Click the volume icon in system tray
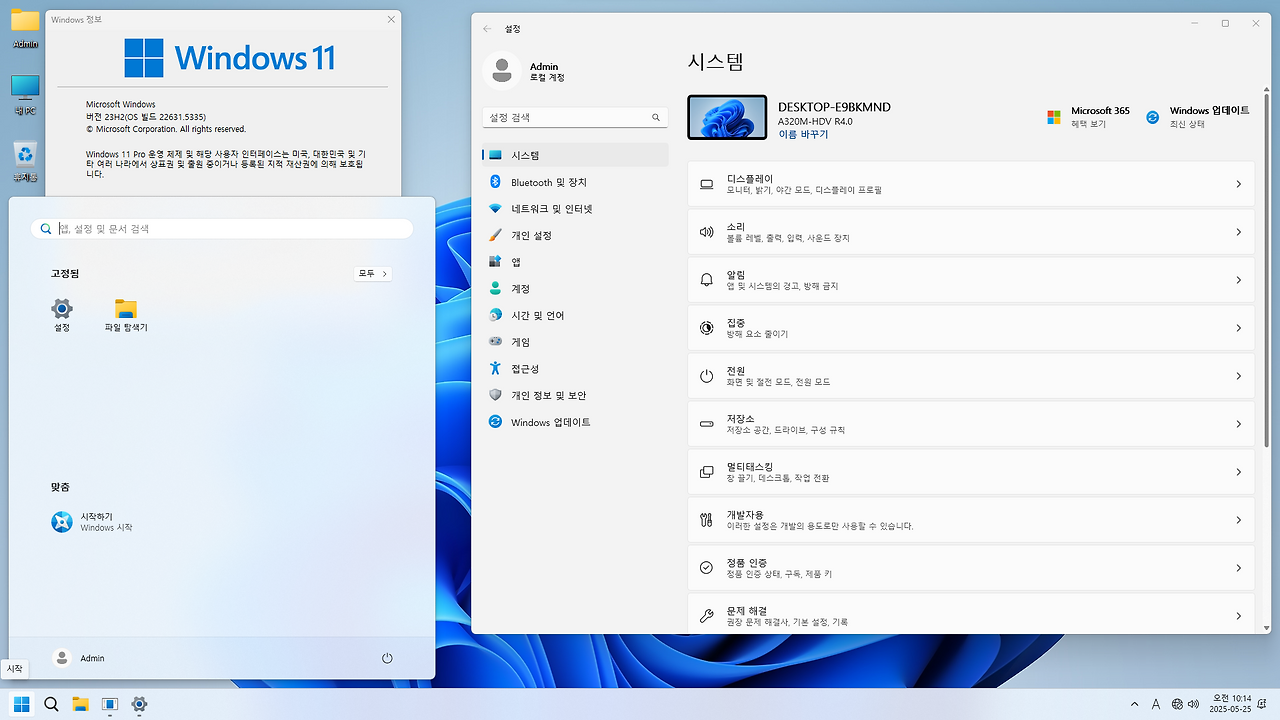 (x=1194, y=704)
